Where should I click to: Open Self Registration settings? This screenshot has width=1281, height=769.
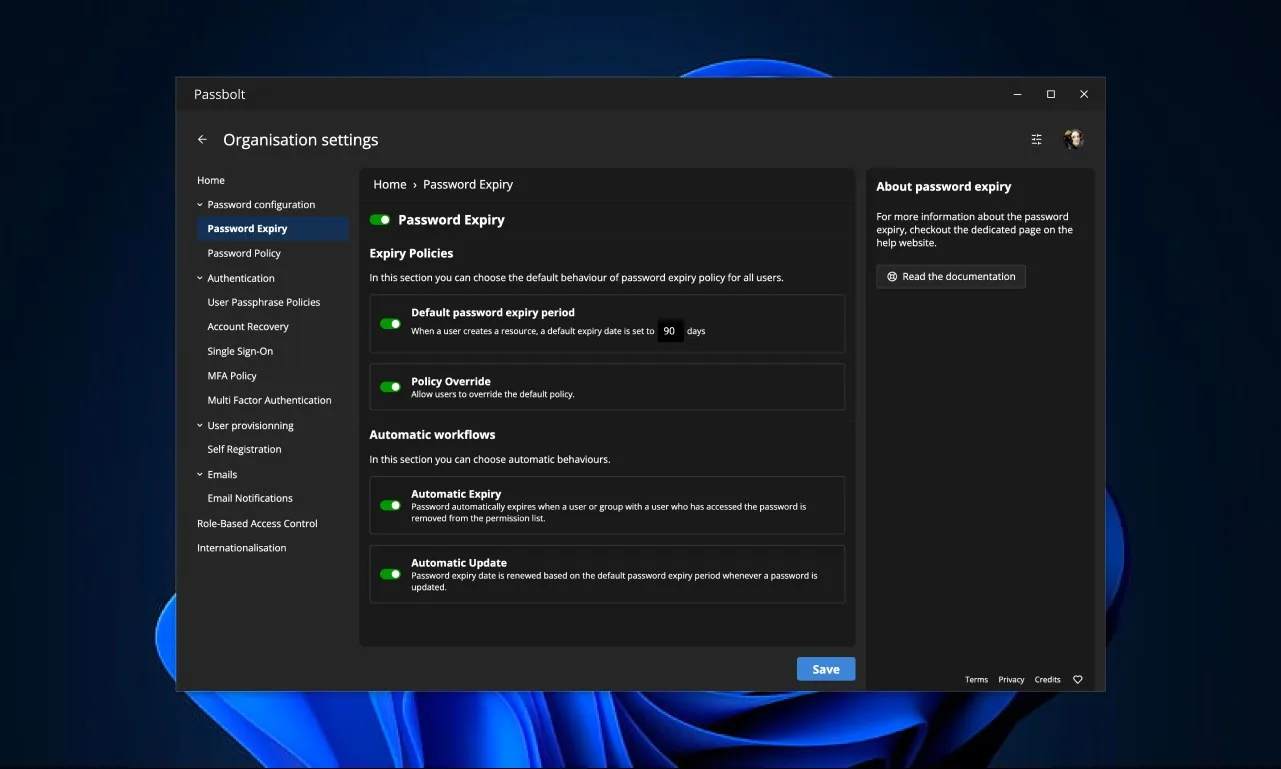click(x=244, y=450)
